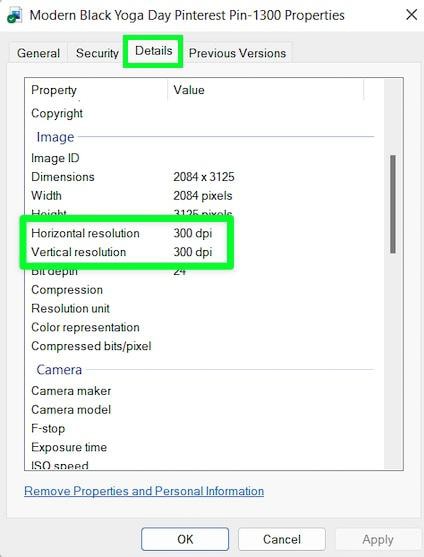Click the Camera maker property row
This screenshot has width=424, height=557.
(x=204, y=391)
